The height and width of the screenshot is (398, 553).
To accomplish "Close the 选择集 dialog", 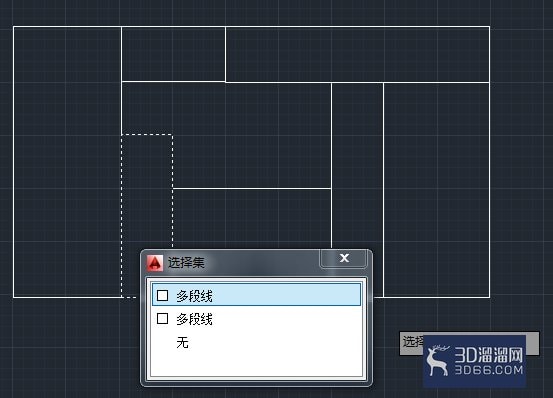I will tap(344, 259).
